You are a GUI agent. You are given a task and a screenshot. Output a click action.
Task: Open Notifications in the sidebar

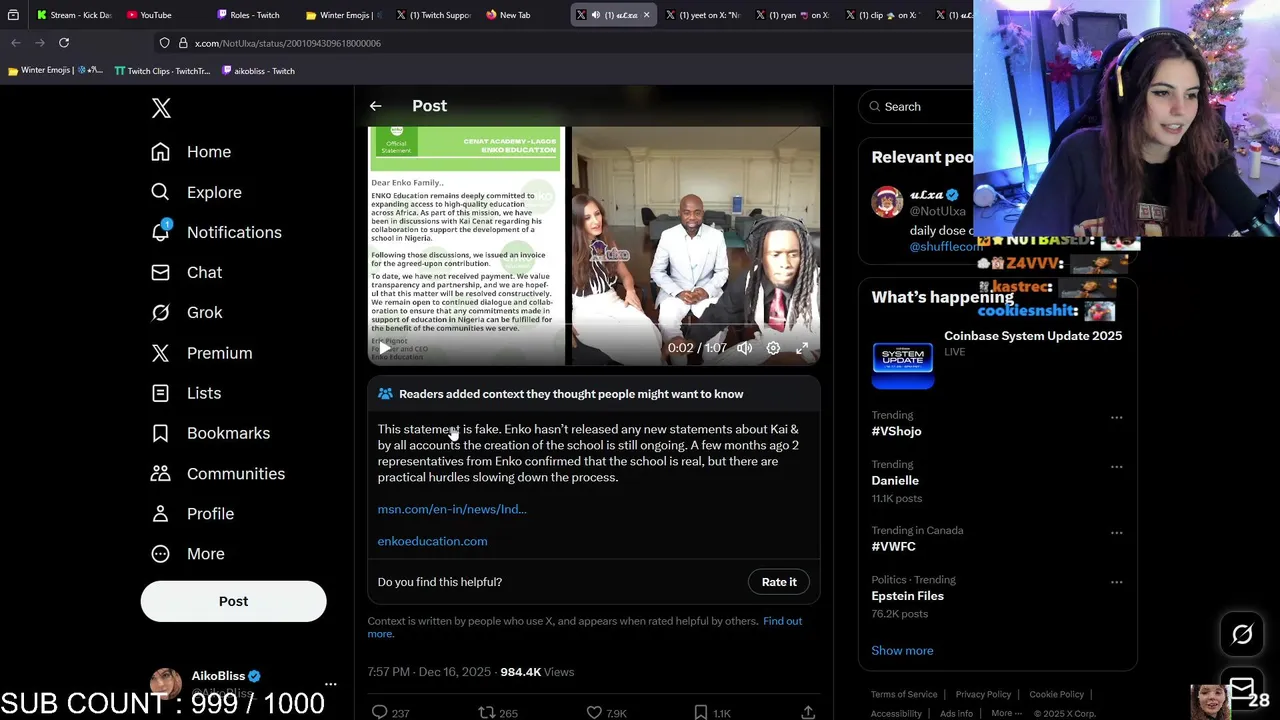216,232
